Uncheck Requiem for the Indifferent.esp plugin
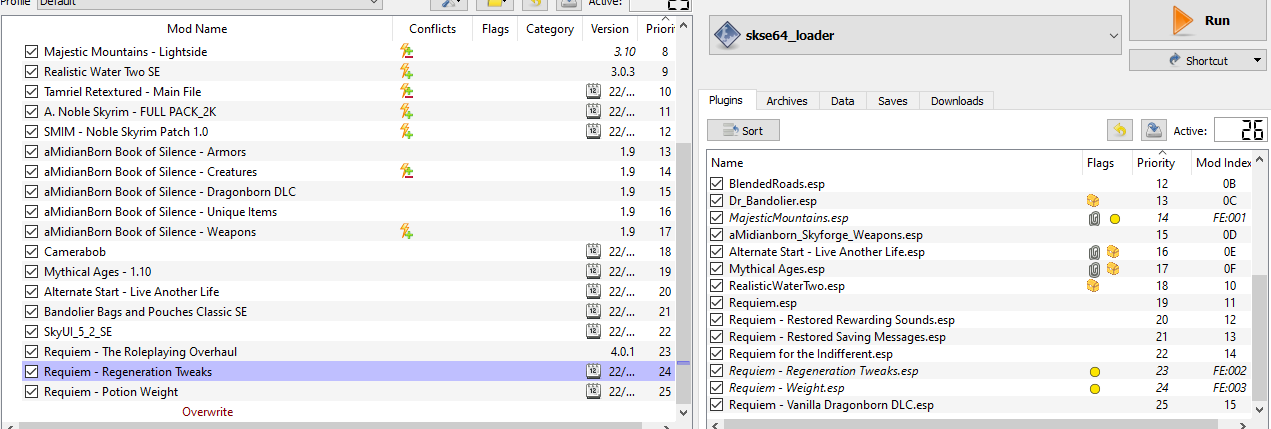The width and height of the screenshot is (1271, 429). [x=716, y=354]
